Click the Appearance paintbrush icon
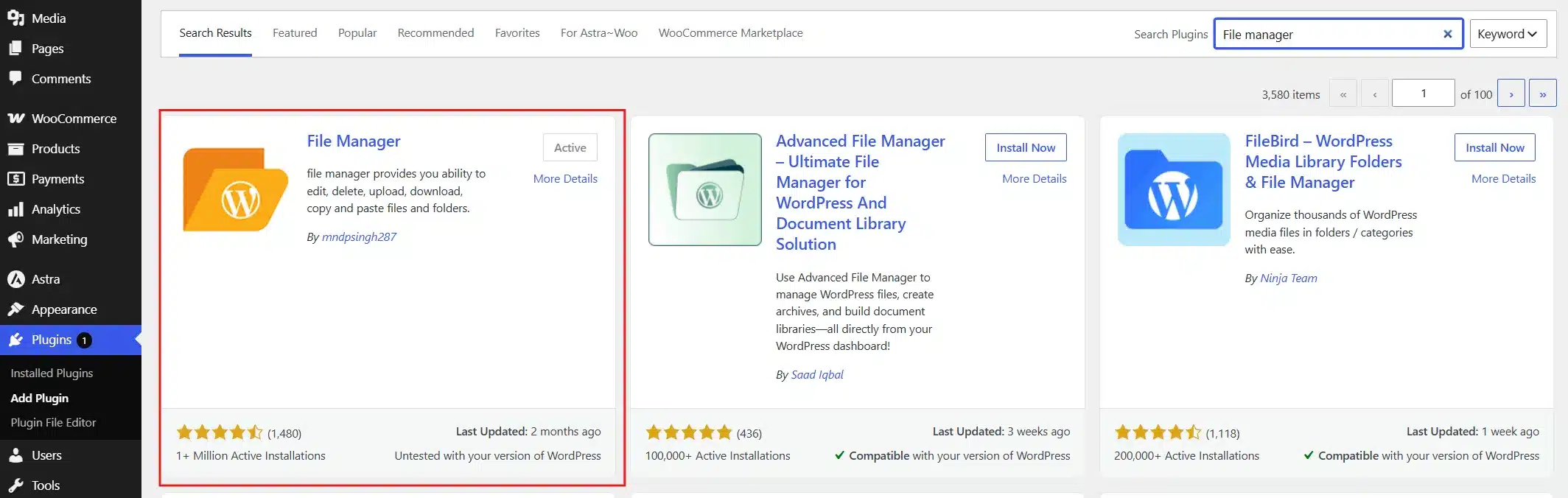Image resolution: width=1568 pixels, height=498 pixels. (15, 309)
